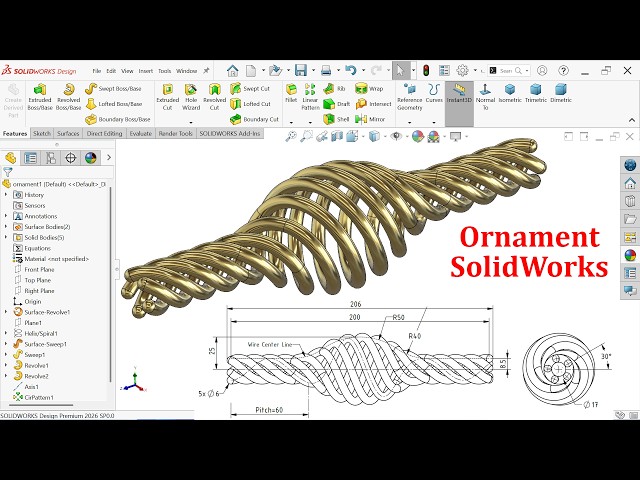This screenshot has height=480, width=640.
Task: Expand the Surface Bodies(2) folder
Action: tap(6, 227)
